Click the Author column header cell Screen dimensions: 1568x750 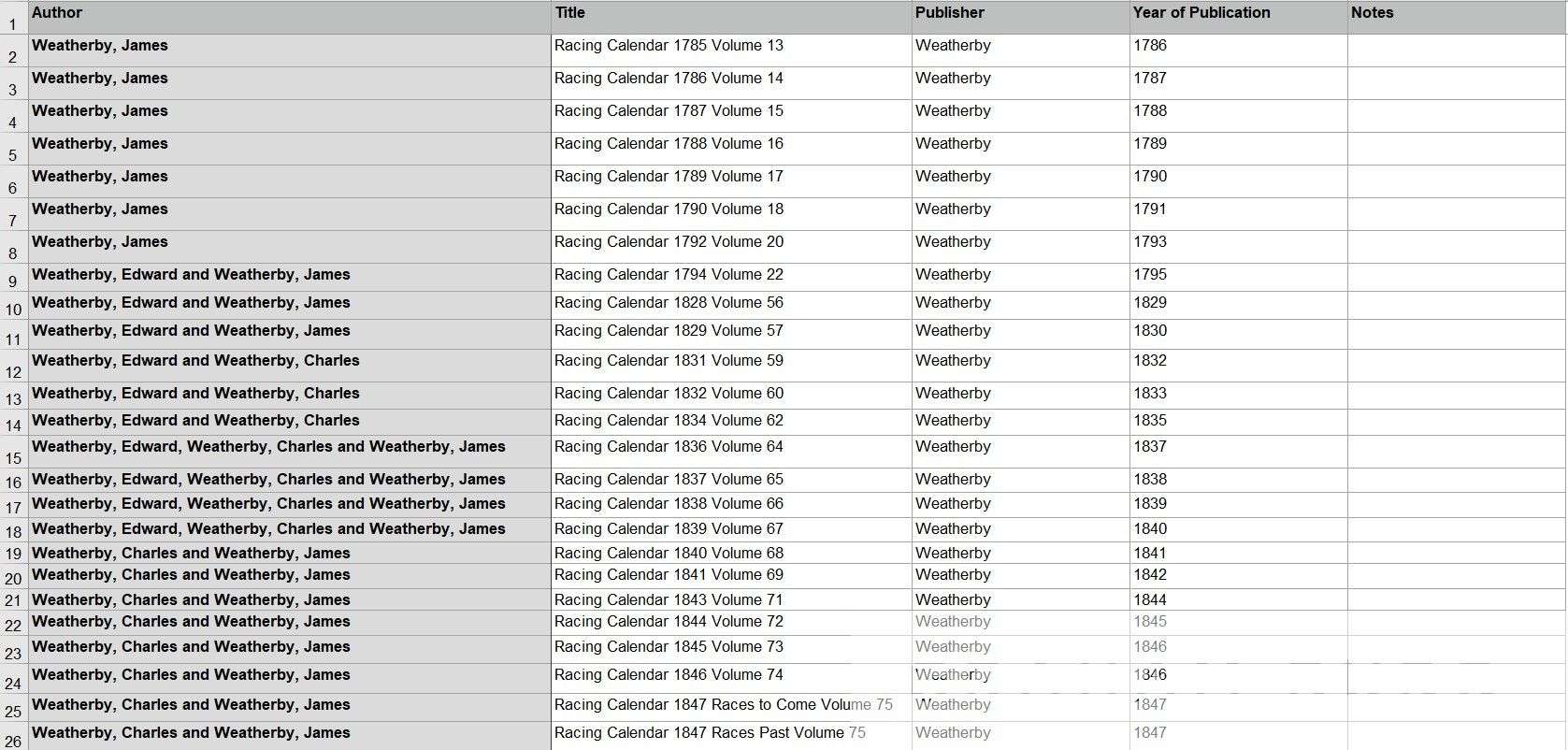point(289,17)
